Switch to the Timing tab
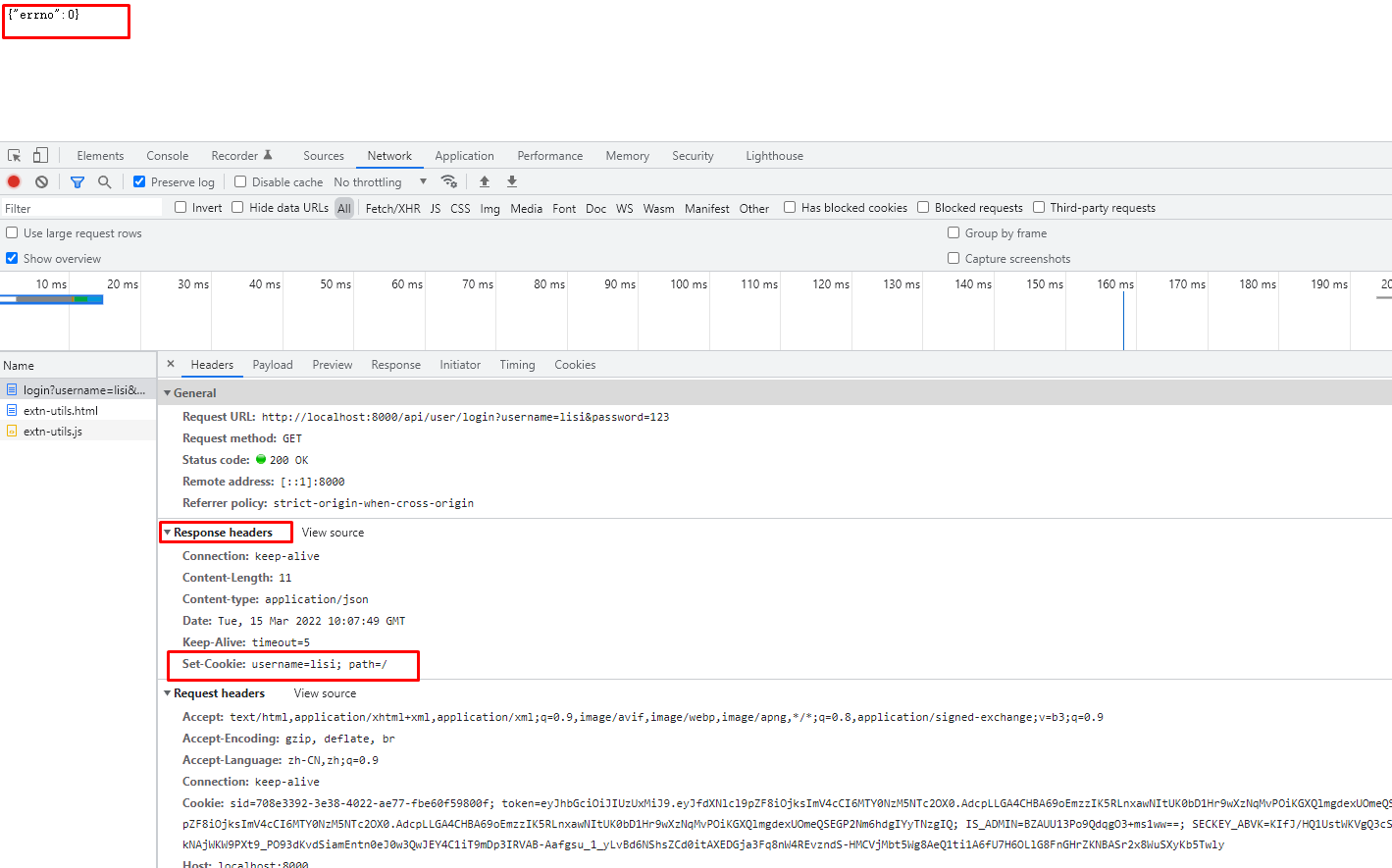 517,365
